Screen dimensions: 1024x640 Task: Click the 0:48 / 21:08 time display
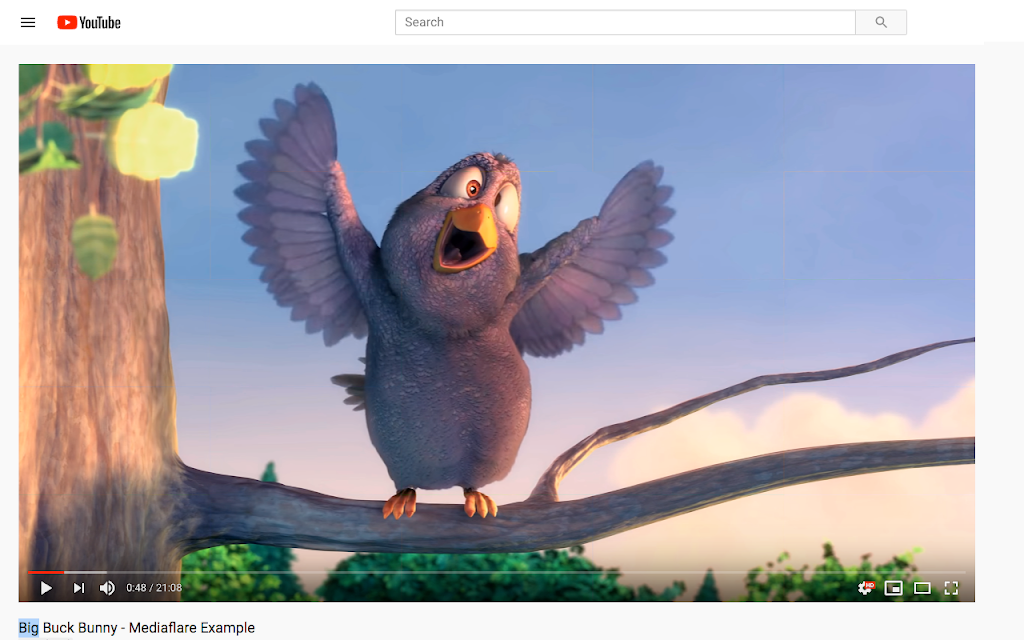pyautogui.click(x=154, y=588)
